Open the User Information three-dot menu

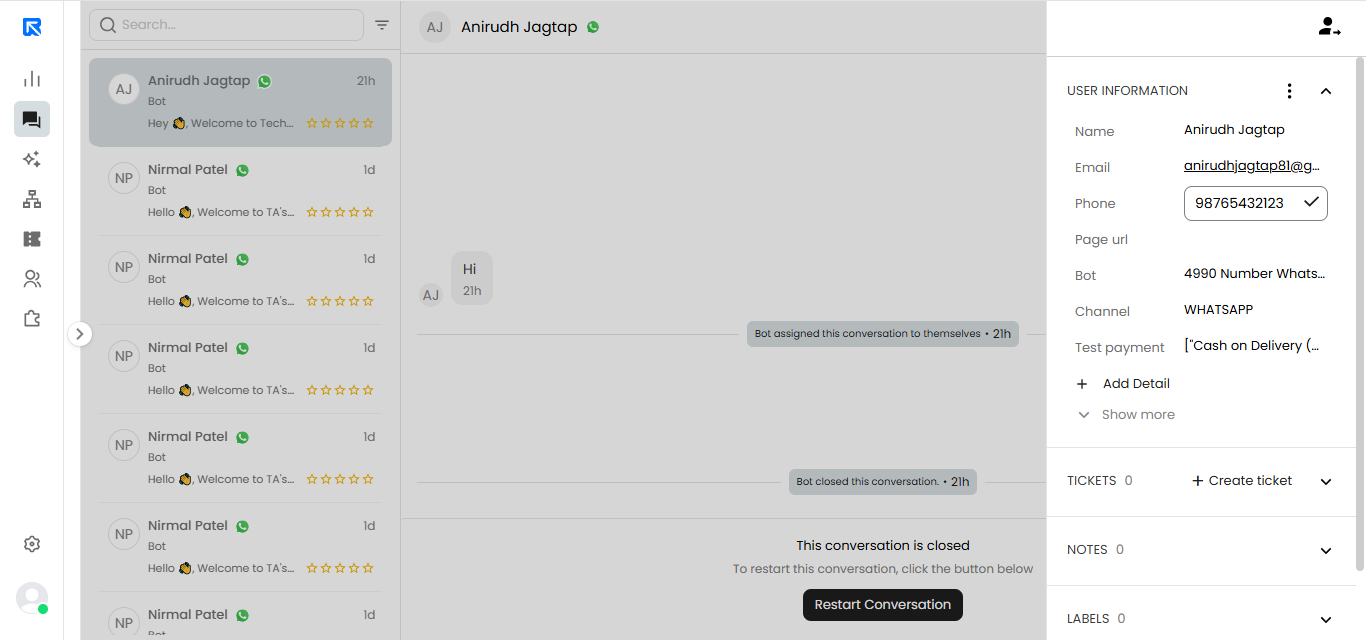(1289, 91)
